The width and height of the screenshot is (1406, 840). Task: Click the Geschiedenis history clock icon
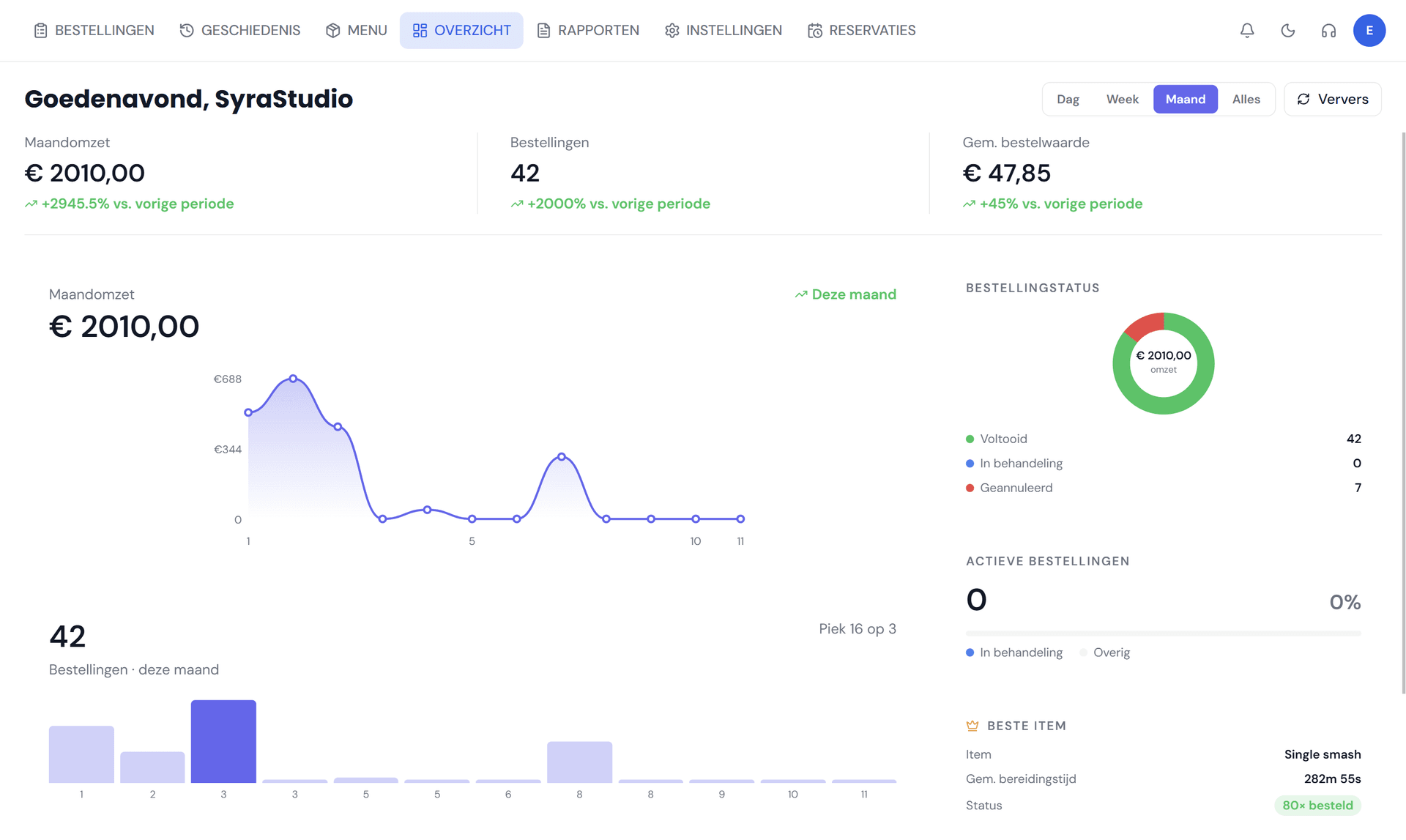tap(187, 31)
